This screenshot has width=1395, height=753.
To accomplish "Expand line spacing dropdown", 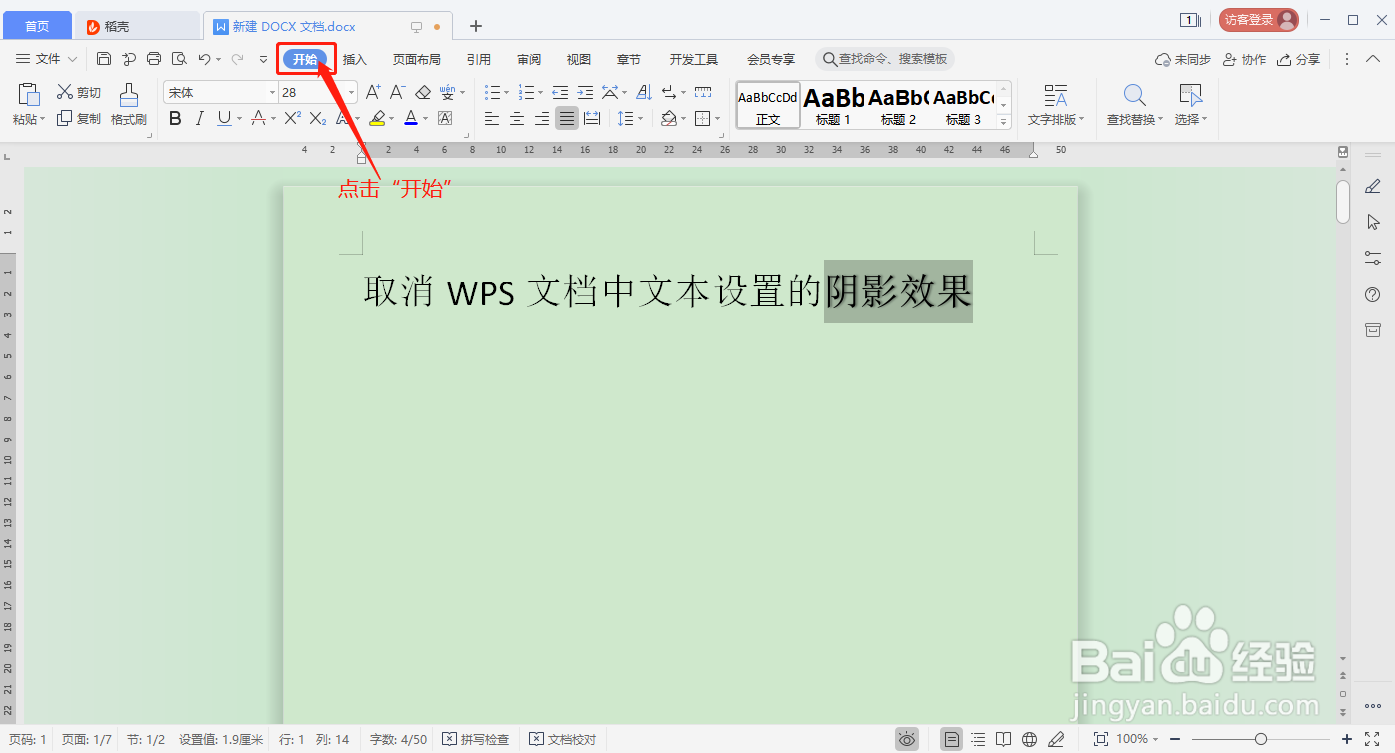I will pyautogui.click(x=642, y=118).
